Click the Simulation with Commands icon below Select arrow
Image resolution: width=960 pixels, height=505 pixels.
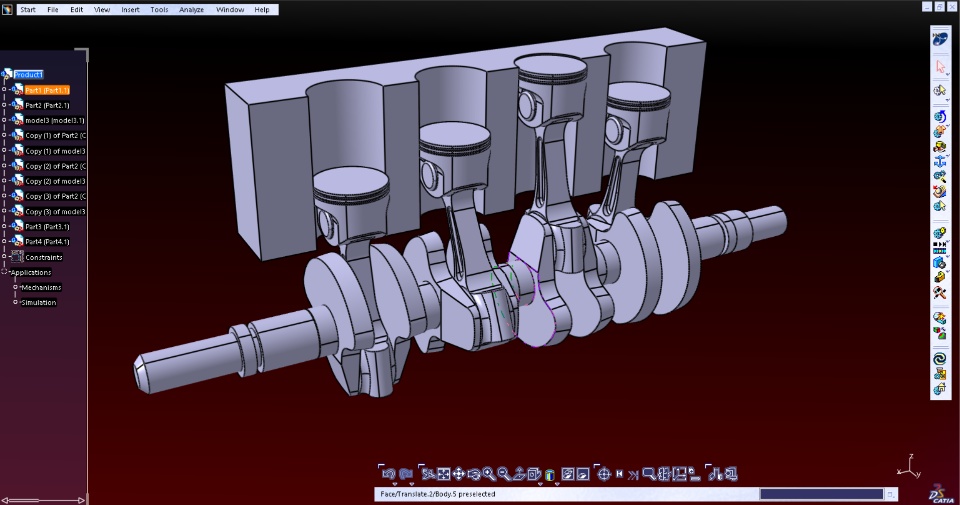[x=940, y=91]
